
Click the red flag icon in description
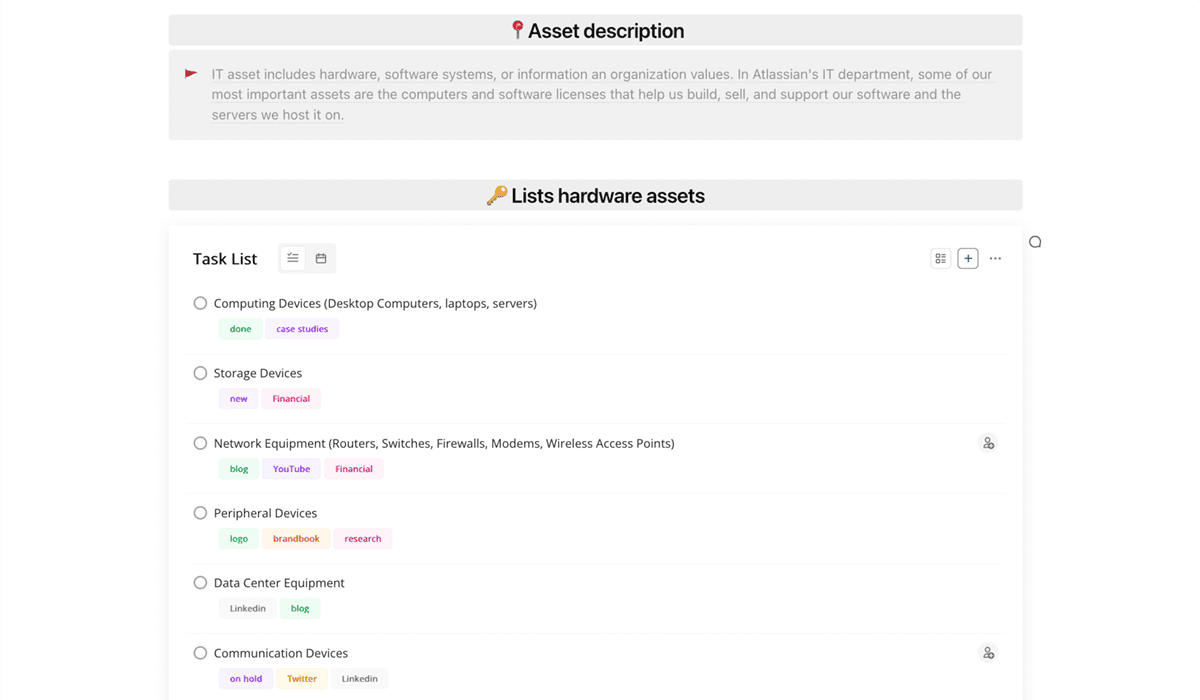[191, 74]
